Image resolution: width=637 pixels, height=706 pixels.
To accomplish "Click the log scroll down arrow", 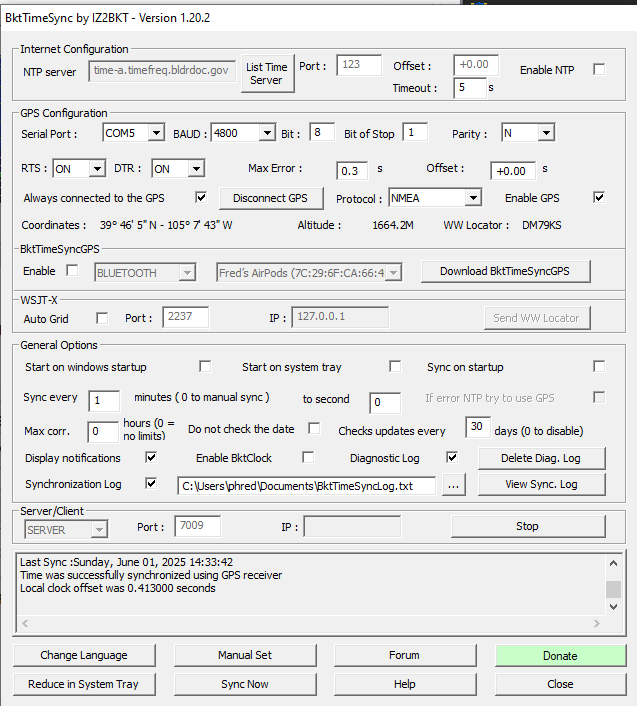I will click(x=613, y=606).
